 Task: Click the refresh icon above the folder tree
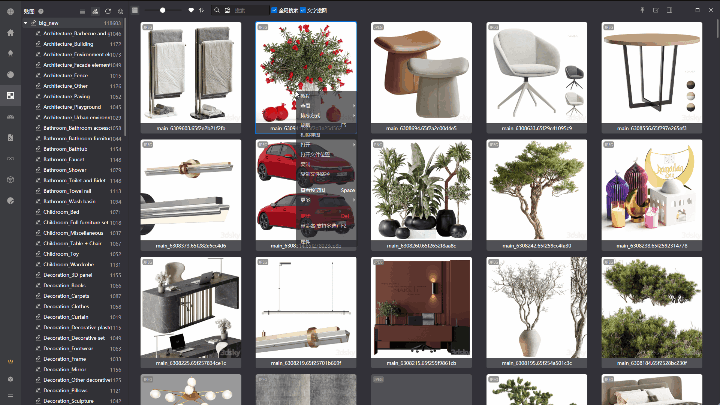(108, 9)
